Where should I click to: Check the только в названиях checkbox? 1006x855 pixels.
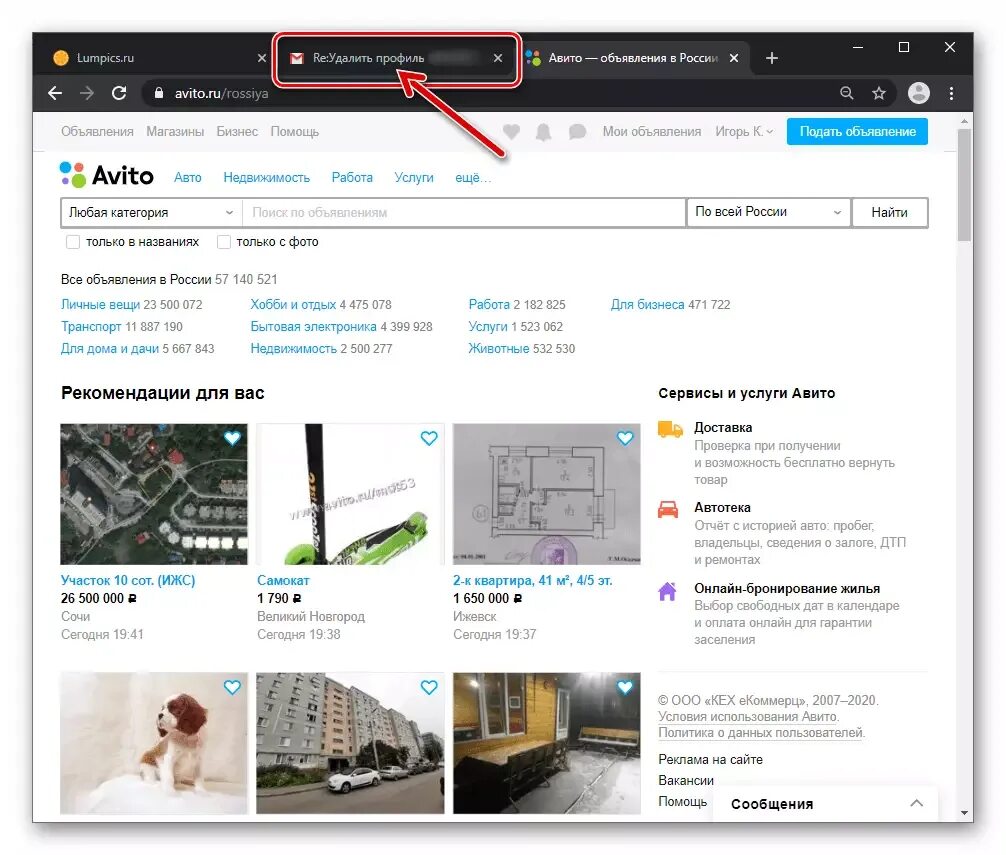[73, 242]
